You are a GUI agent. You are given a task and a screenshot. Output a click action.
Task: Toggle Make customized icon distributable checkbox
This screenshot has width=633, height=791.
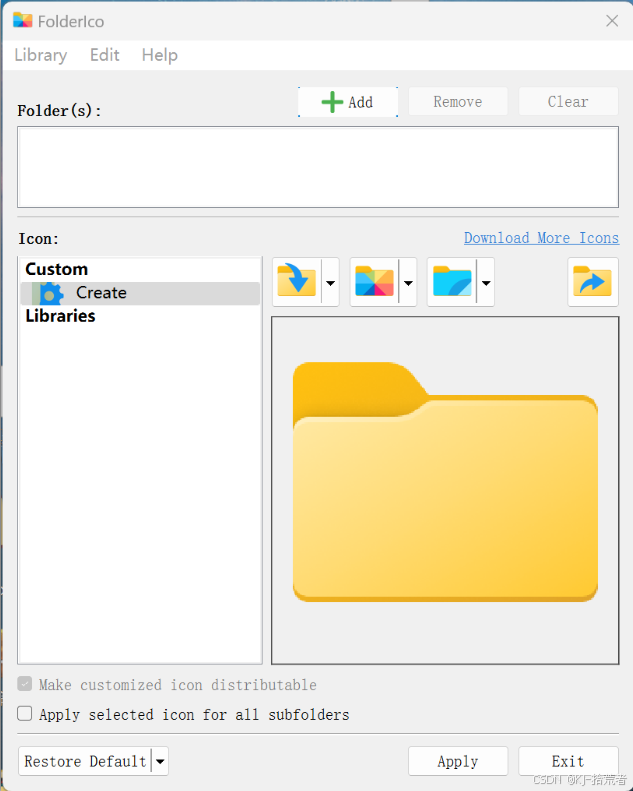coord(25,685)
